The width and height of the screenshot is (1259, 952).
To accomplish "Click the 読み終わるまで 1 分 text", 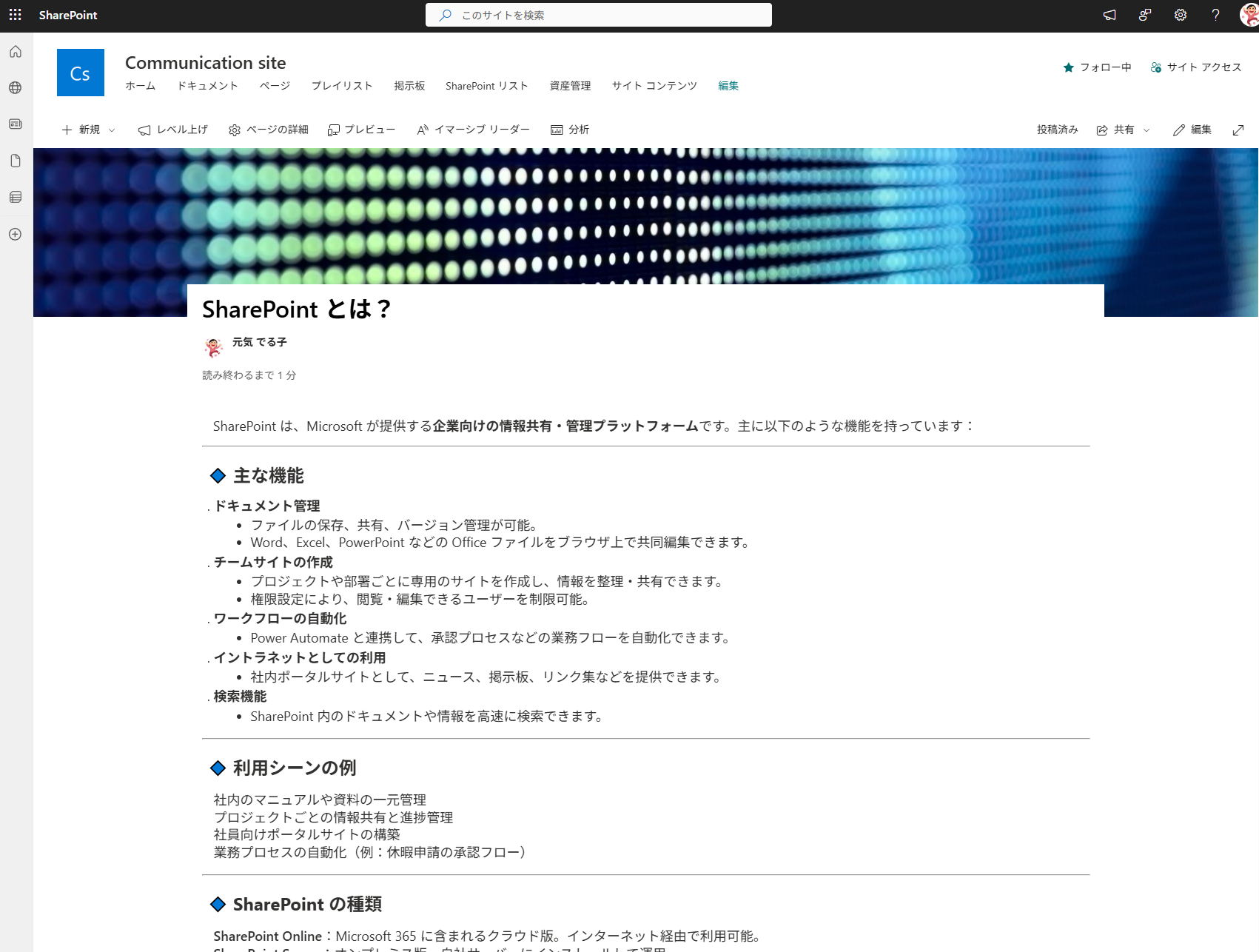I will pyautogui.click(x=249, y=375).
